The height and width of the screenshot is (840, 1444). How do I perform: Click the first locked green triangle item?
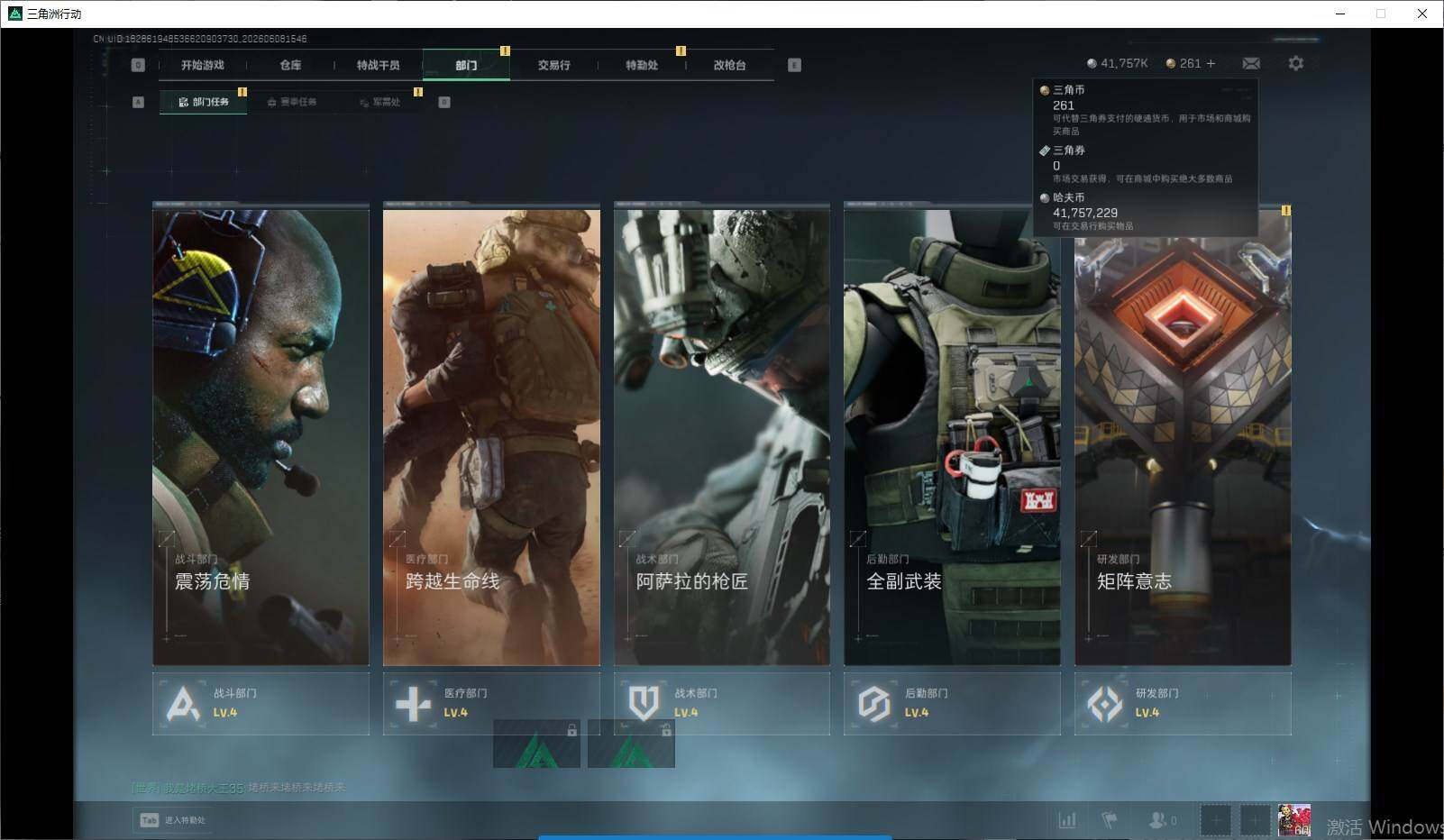point(536,744)
